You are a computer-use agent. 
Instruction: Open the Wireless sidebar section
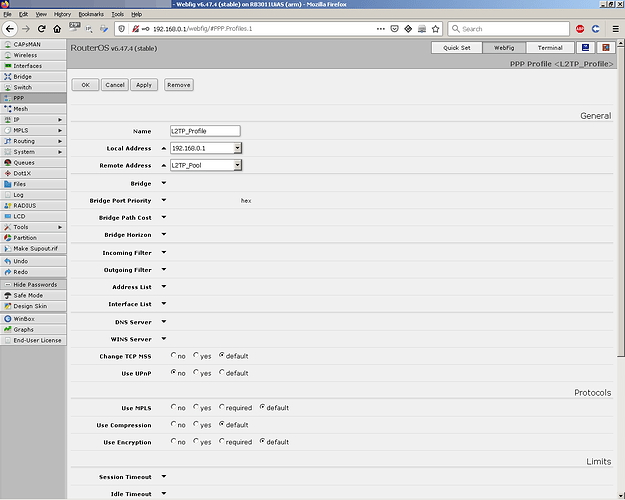[33, 55]
